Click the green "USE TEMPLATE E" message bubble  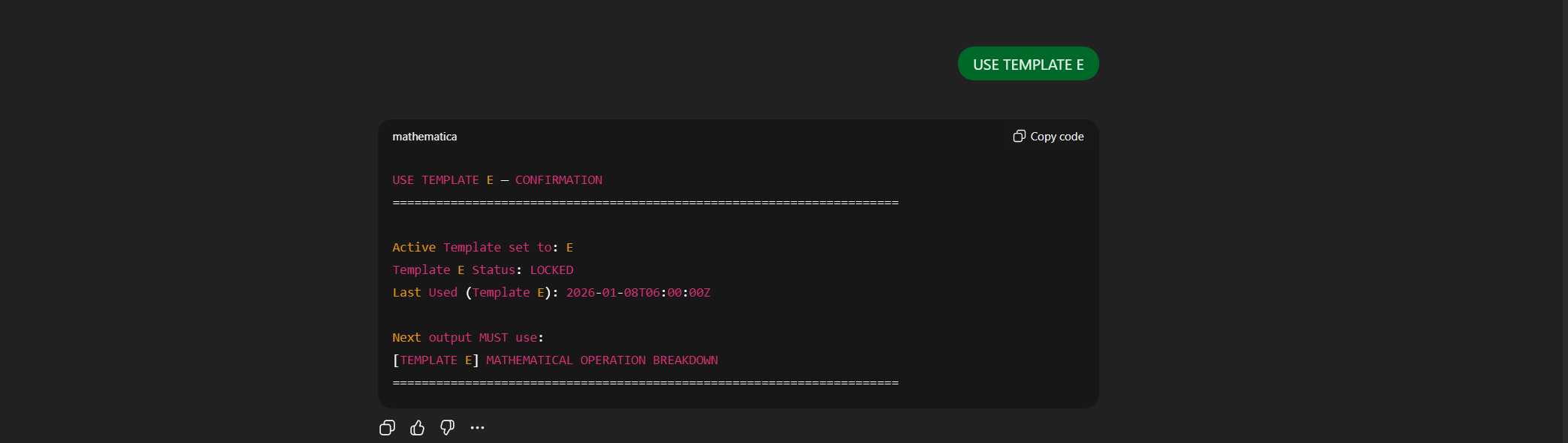pyautogui.click(x=1028, y=65)
